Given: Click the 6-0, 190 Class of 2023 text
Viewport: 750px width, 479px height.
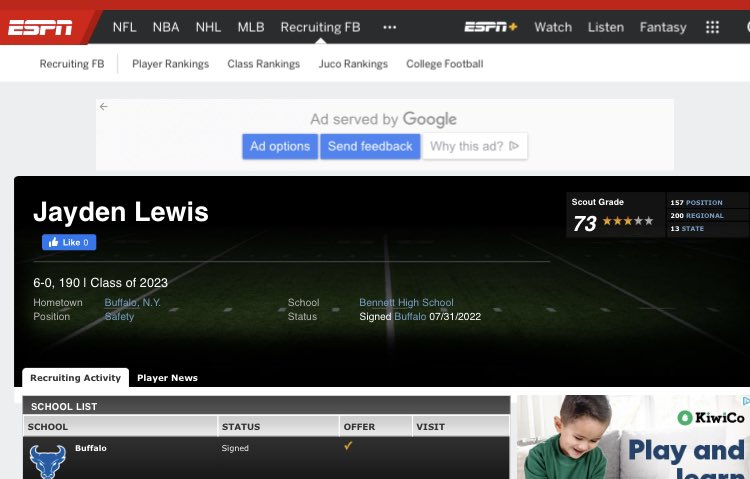Looking at the screenshot, I should coord(100,283).
